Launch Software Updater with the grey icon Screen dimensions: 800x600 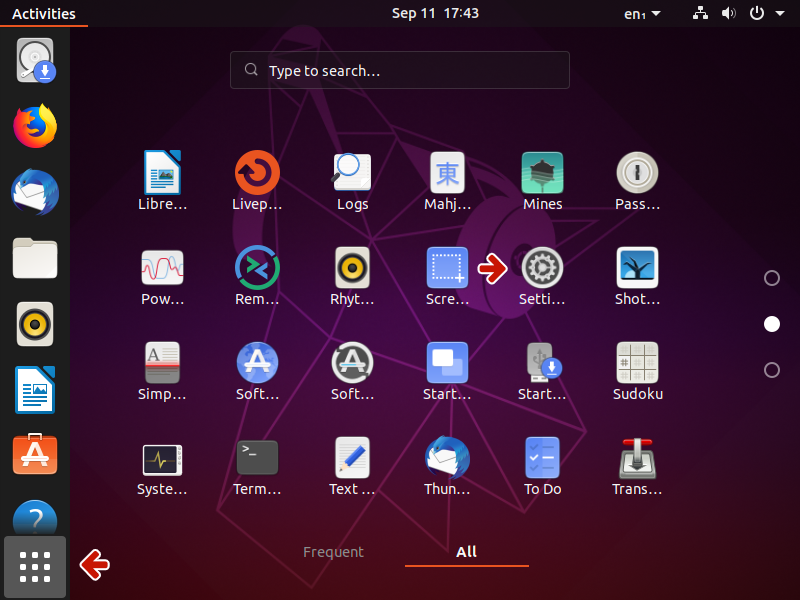(x=352, y=371)
